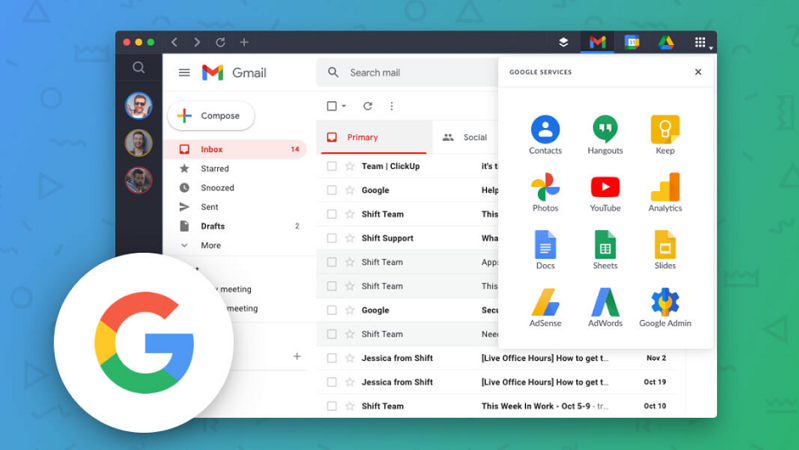799x450 pixels.
Task: Open the select-all checkbox dropdown arrow
Action: (x=344, y=106)
